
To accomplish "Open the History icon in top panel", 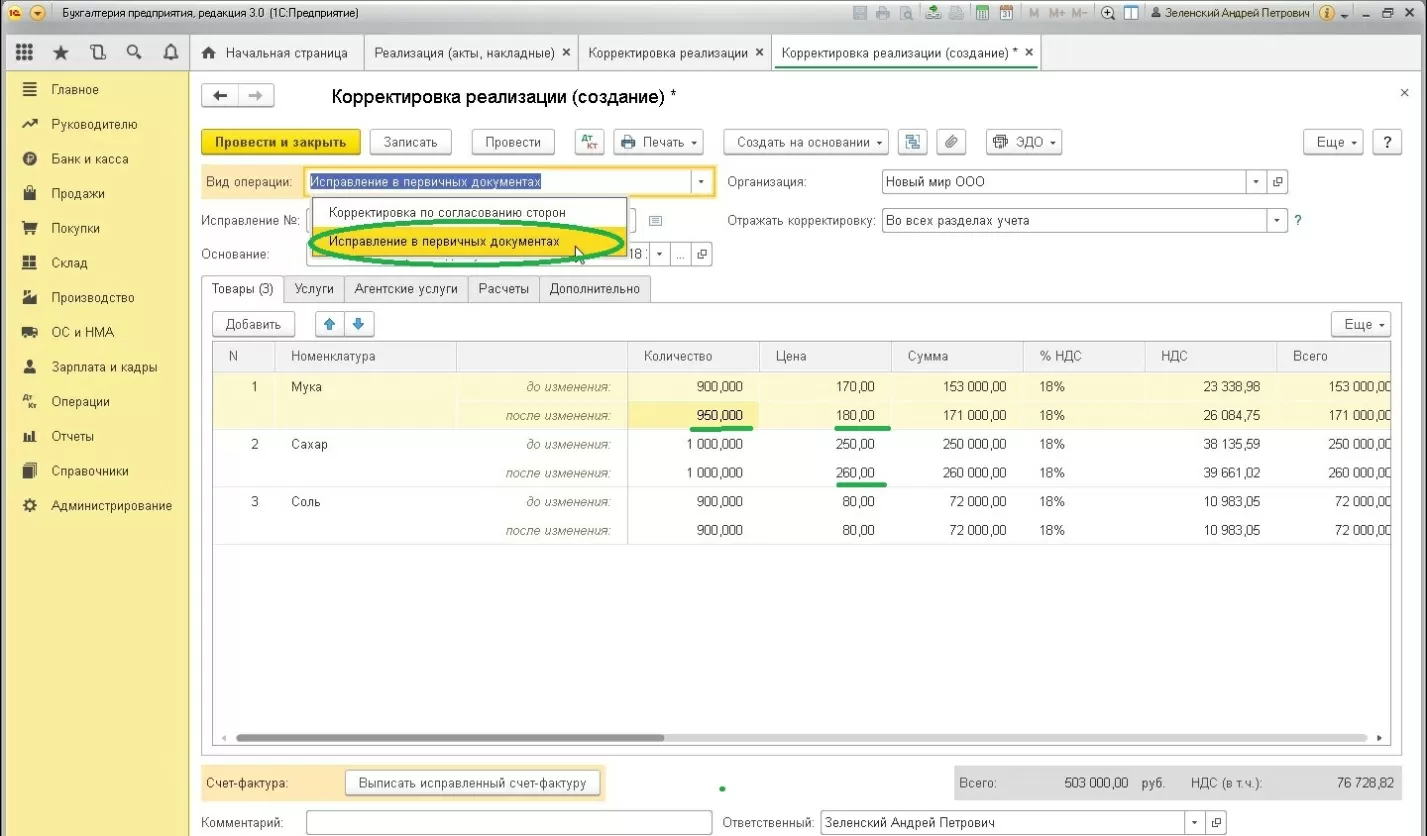I will click(97, 52).
